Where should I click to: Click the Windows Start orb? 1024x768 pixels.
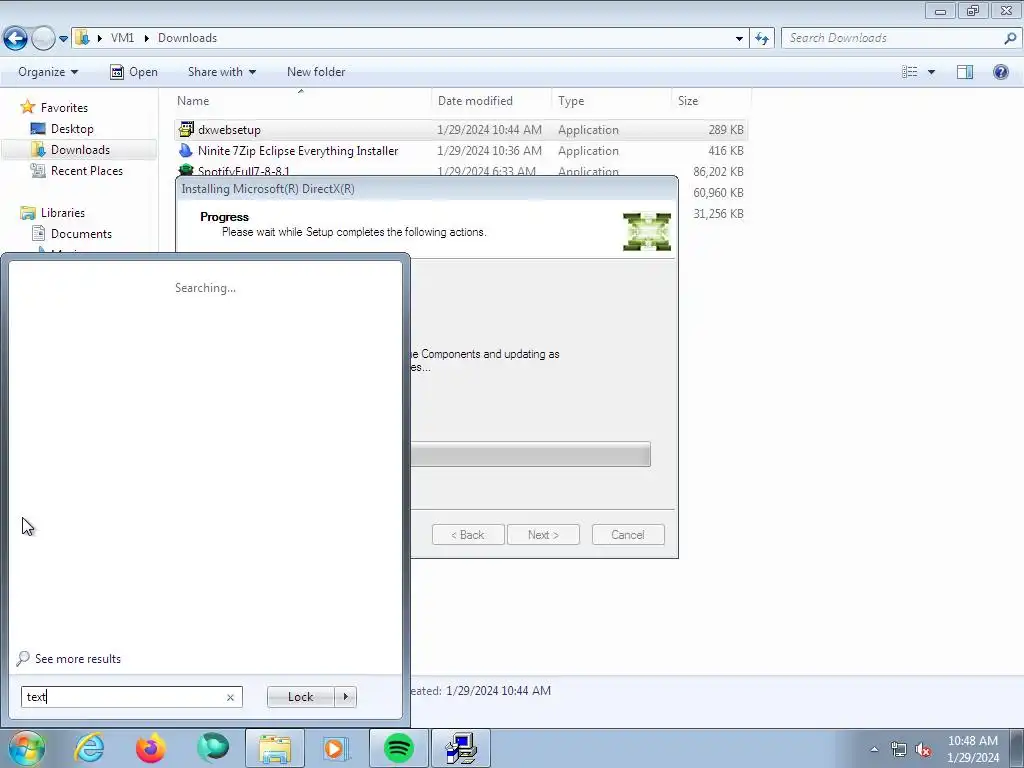click(26, 748)
